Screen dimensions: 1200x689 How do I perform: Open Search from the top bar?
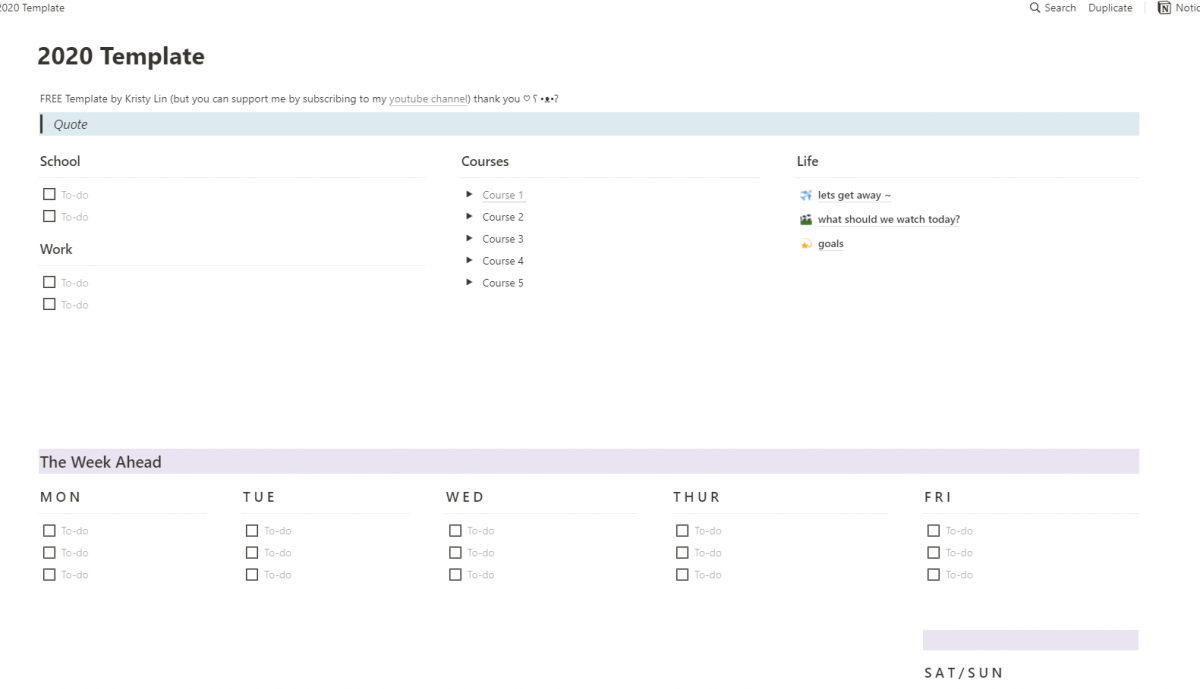tap(1053, 8)
